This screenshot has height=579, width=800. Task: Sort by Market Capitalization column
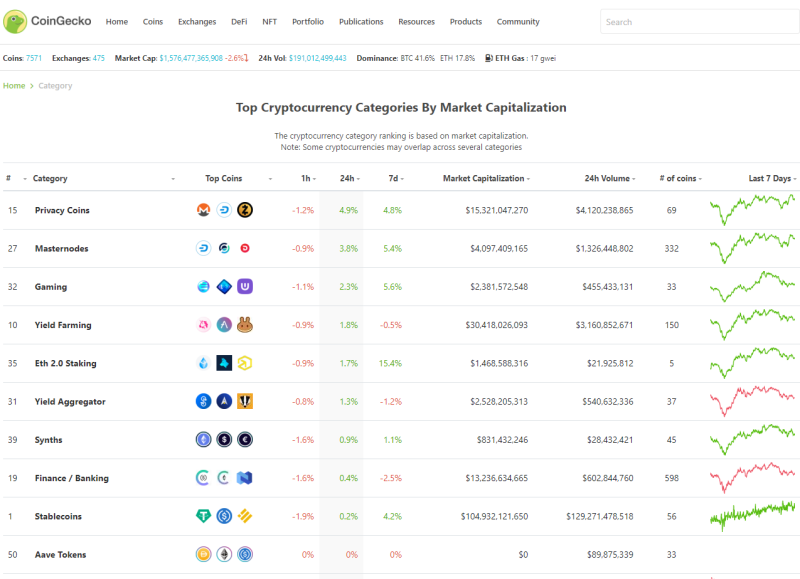click(483, 178)
